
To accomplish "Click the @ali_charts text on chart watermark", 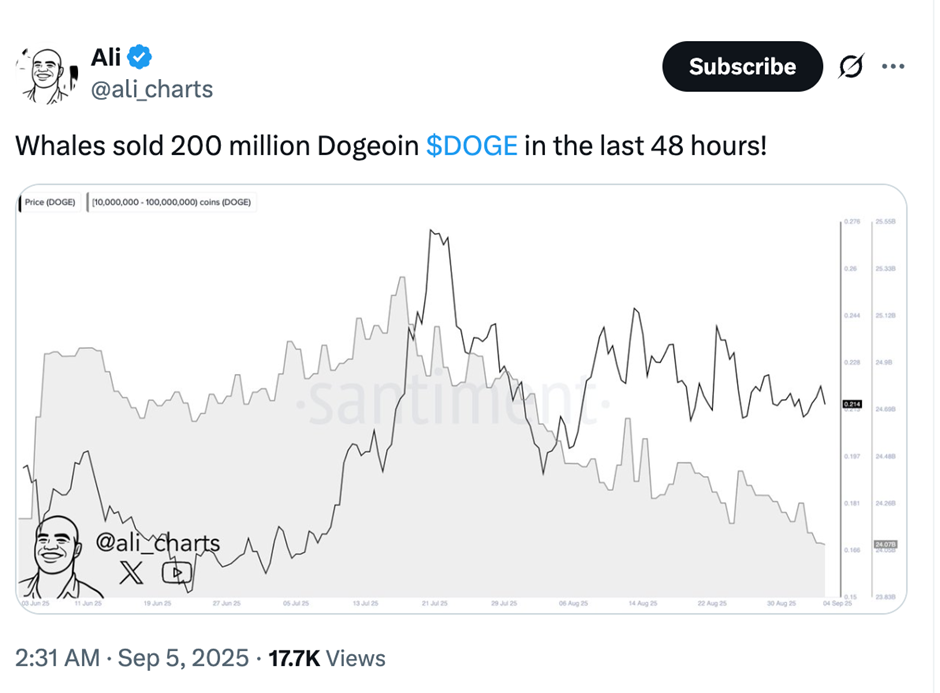I will (x=157, y=543).
